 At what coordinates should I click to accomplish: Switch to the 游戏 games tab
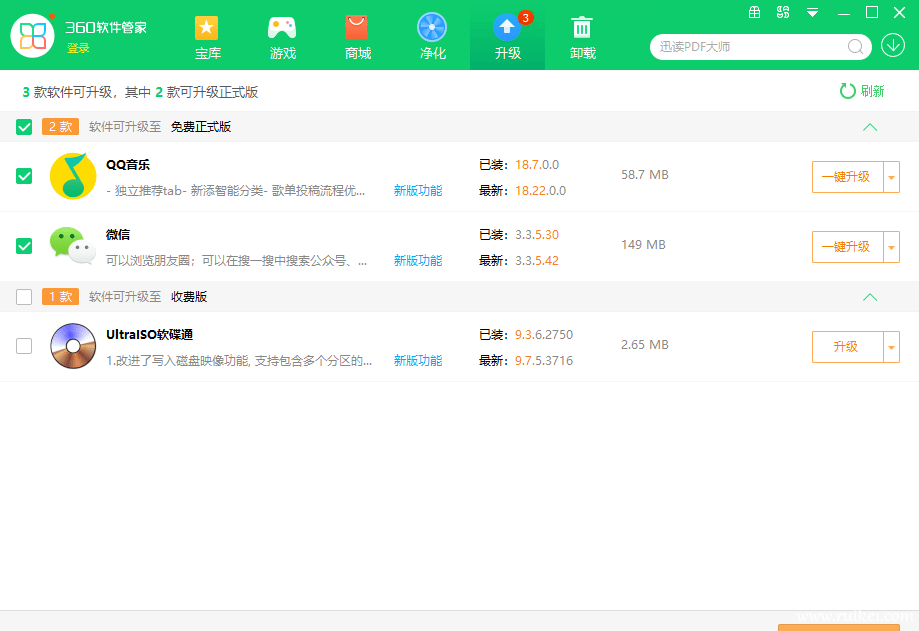pos(282,38)
